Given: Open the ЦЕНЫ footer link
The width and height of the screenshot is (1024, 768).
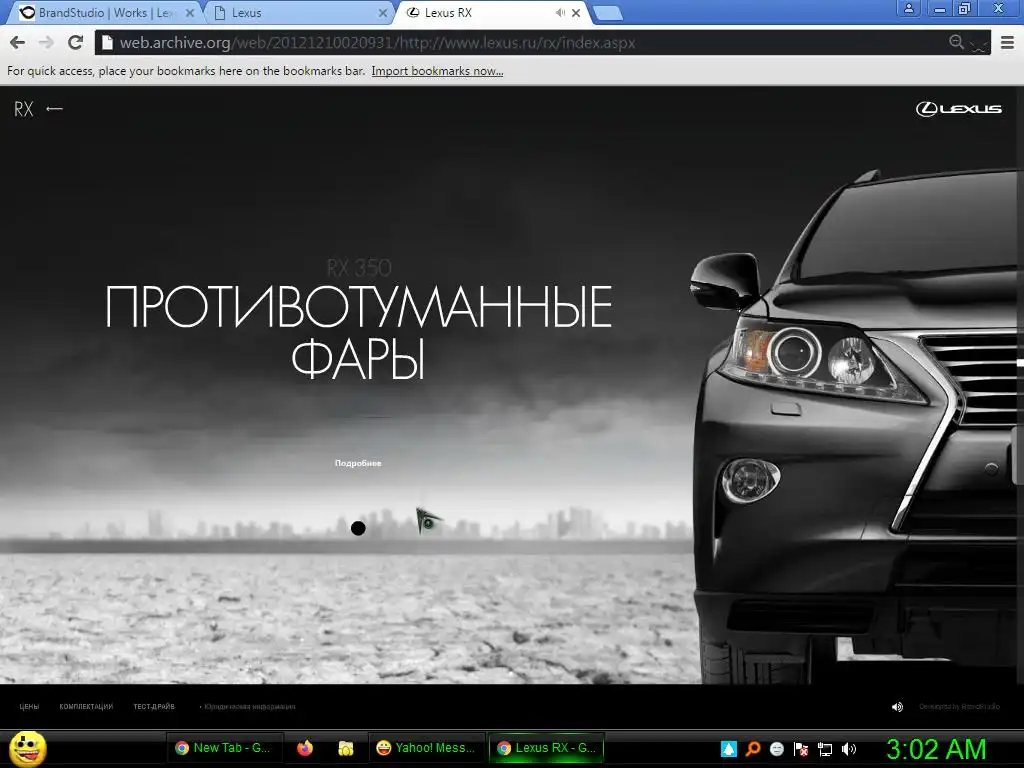Looking at the screenshot, I should (x=29, y=707).
